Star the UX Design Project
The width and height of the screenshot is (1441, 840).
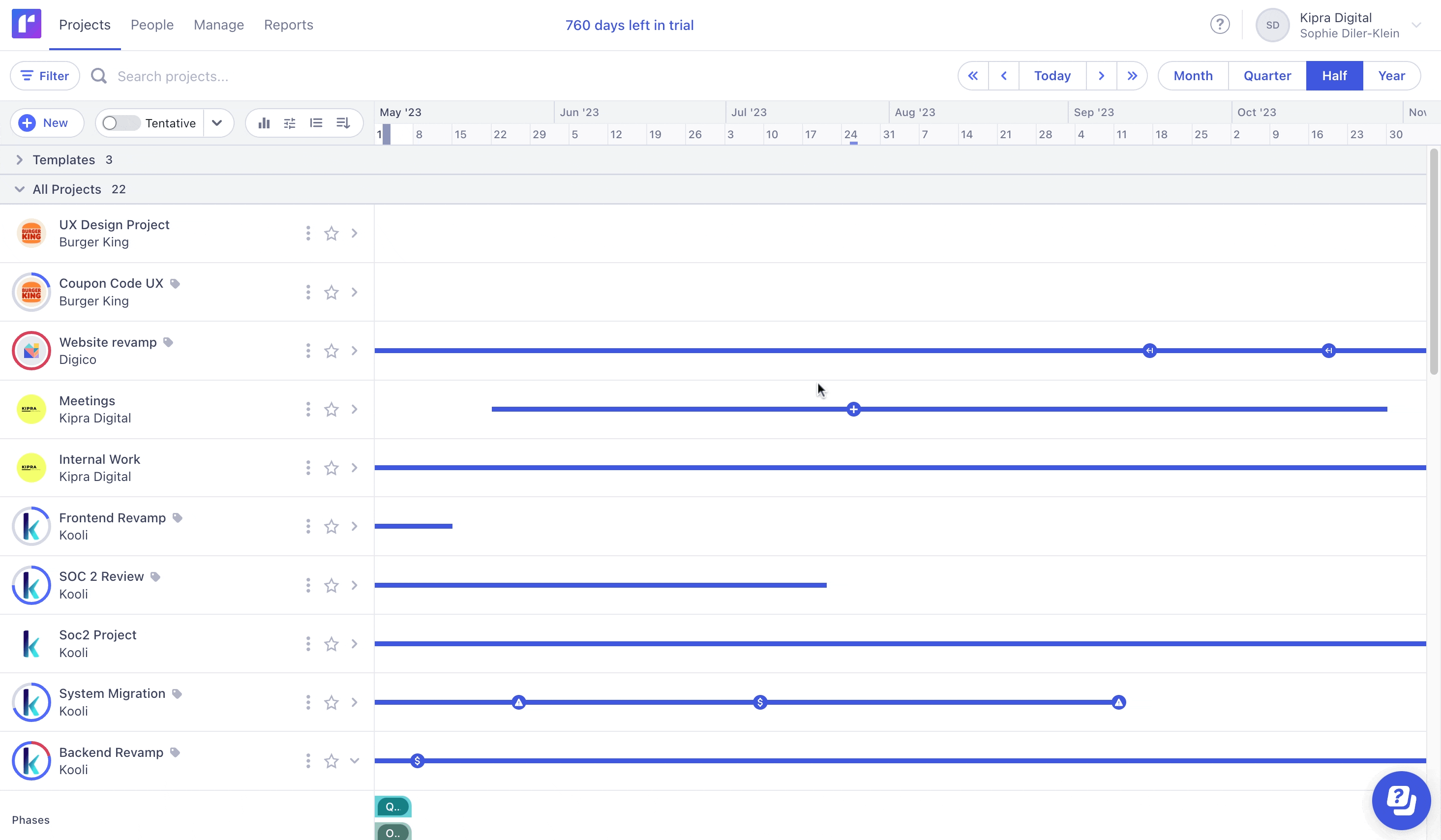tap(331, 233)
